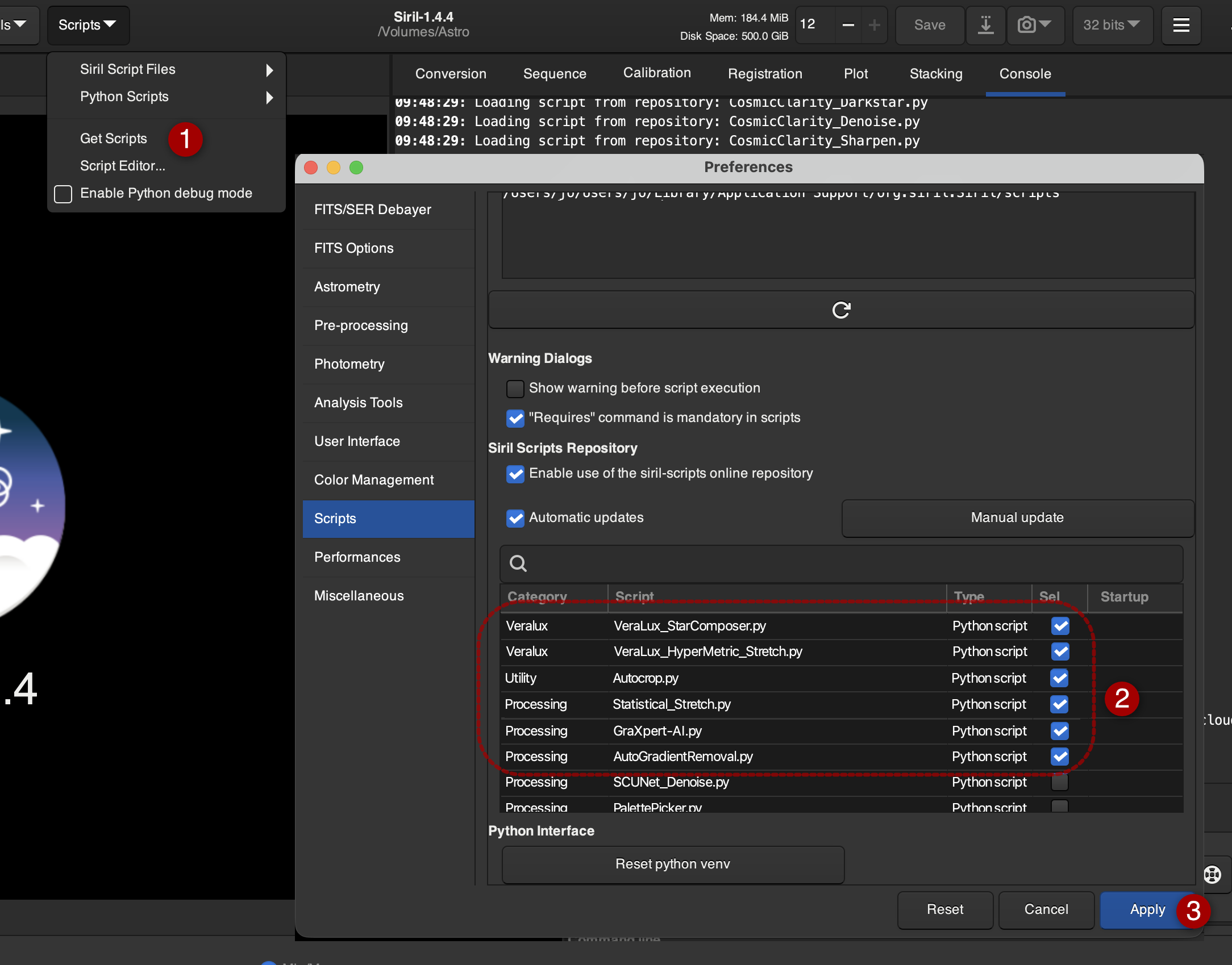Open the 32 bits dropdown
The width and height of the screenshot is (1232, 965).
(x=1112, y=25)
